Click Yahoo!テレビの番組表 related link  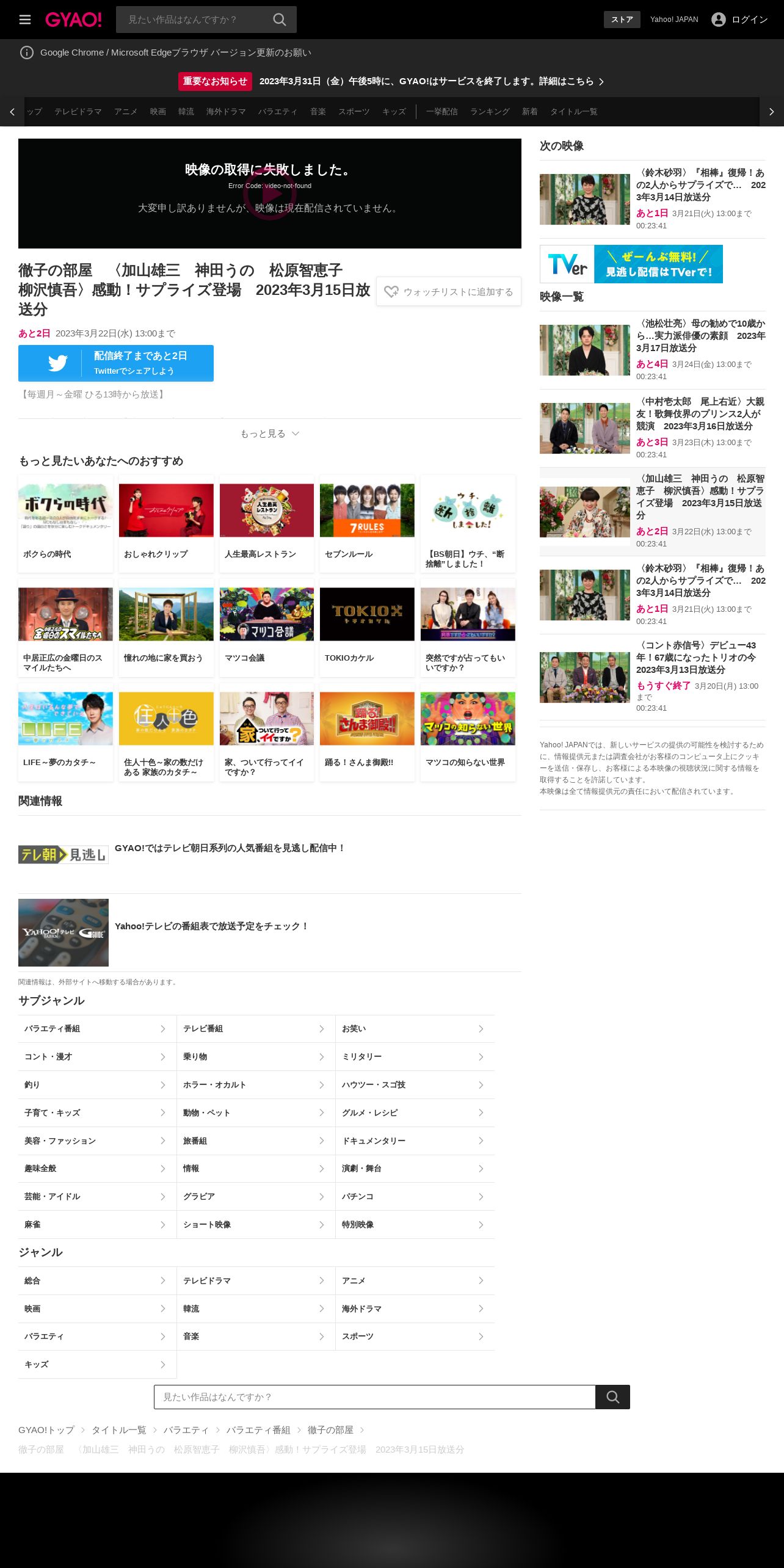211,926
